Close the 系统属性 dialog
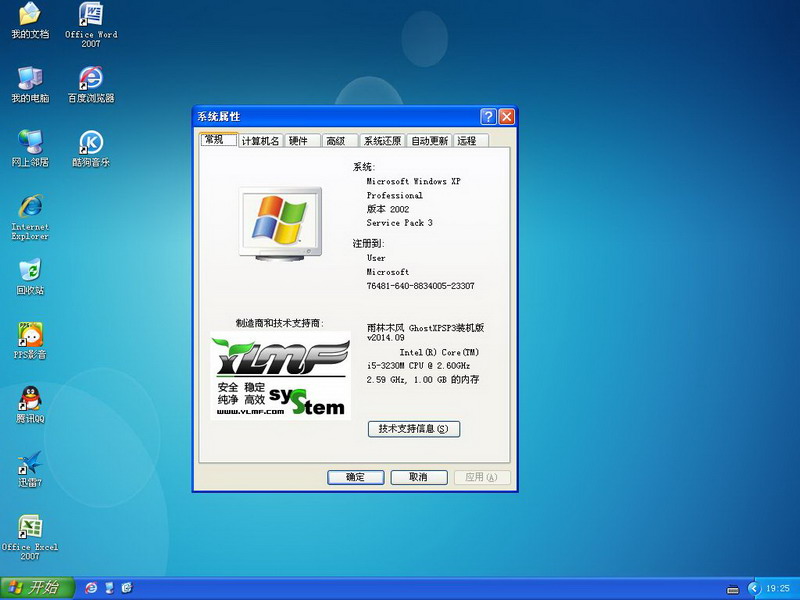The image size is (800, 600). click(506, 117)
